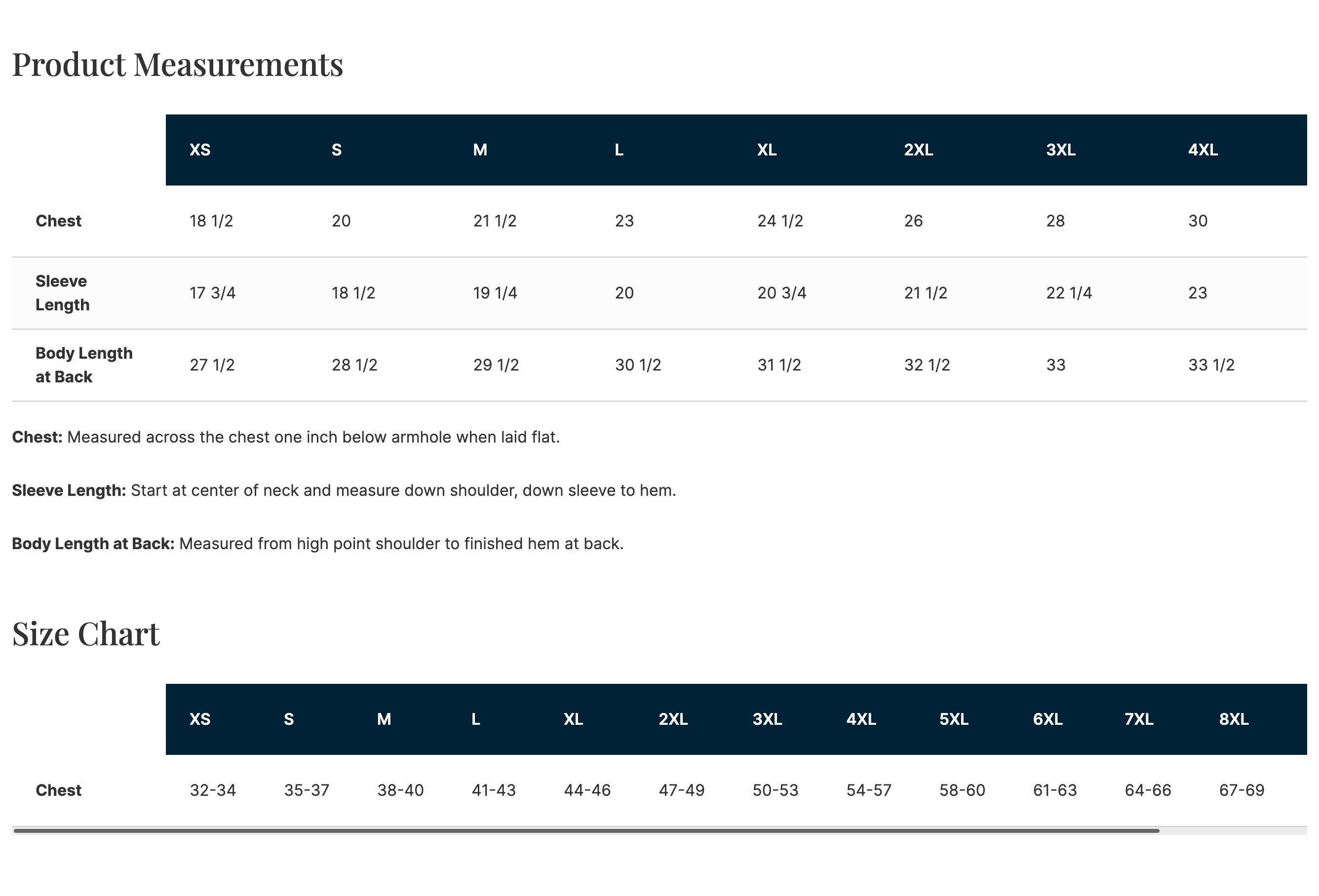Select 2XL header in Product Measurements table
This screenshot has height=896, width=1319.
pos(918,150)
